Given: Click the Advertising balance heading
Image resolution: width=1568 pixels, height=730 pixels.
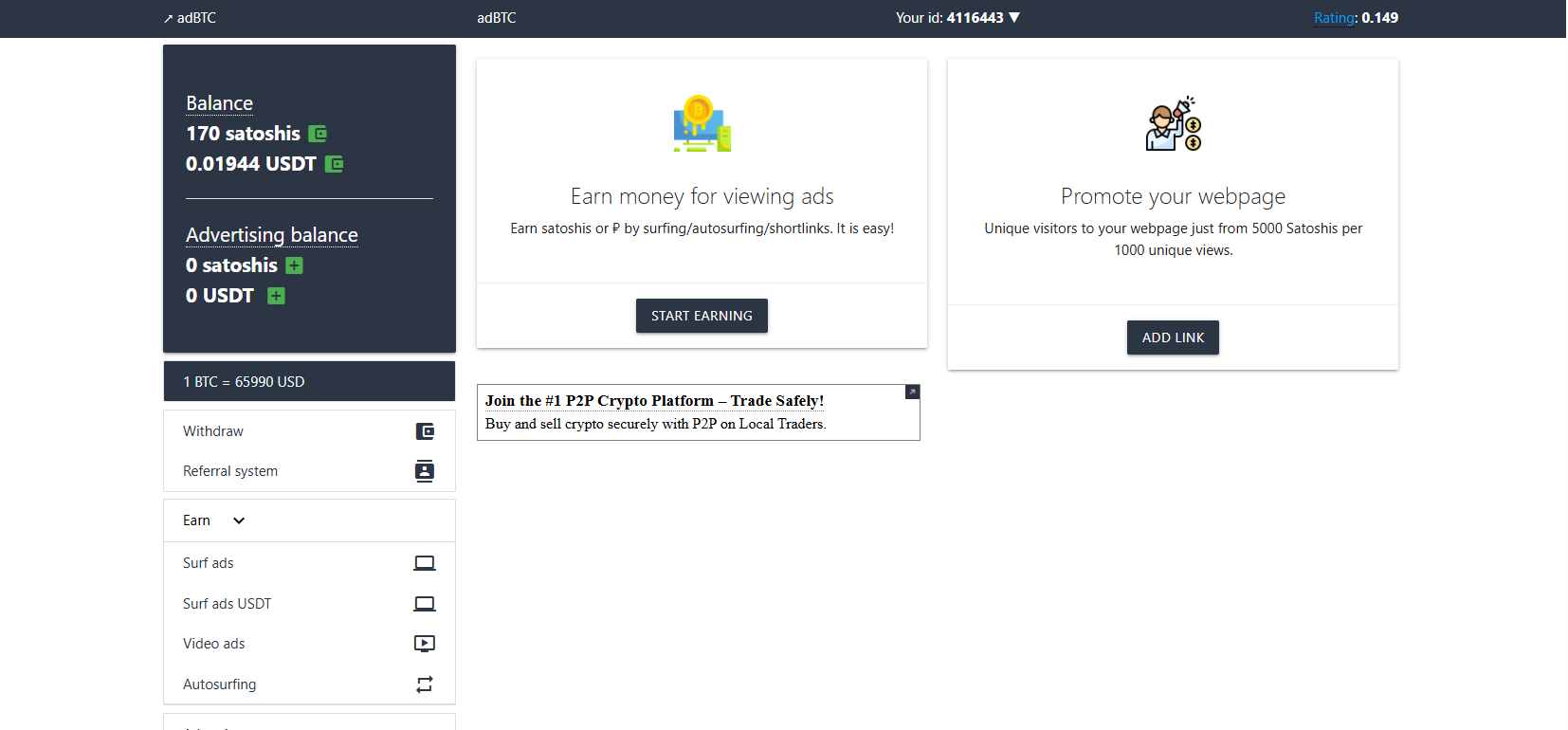Looking at the screenshot, I should point(272,235).
